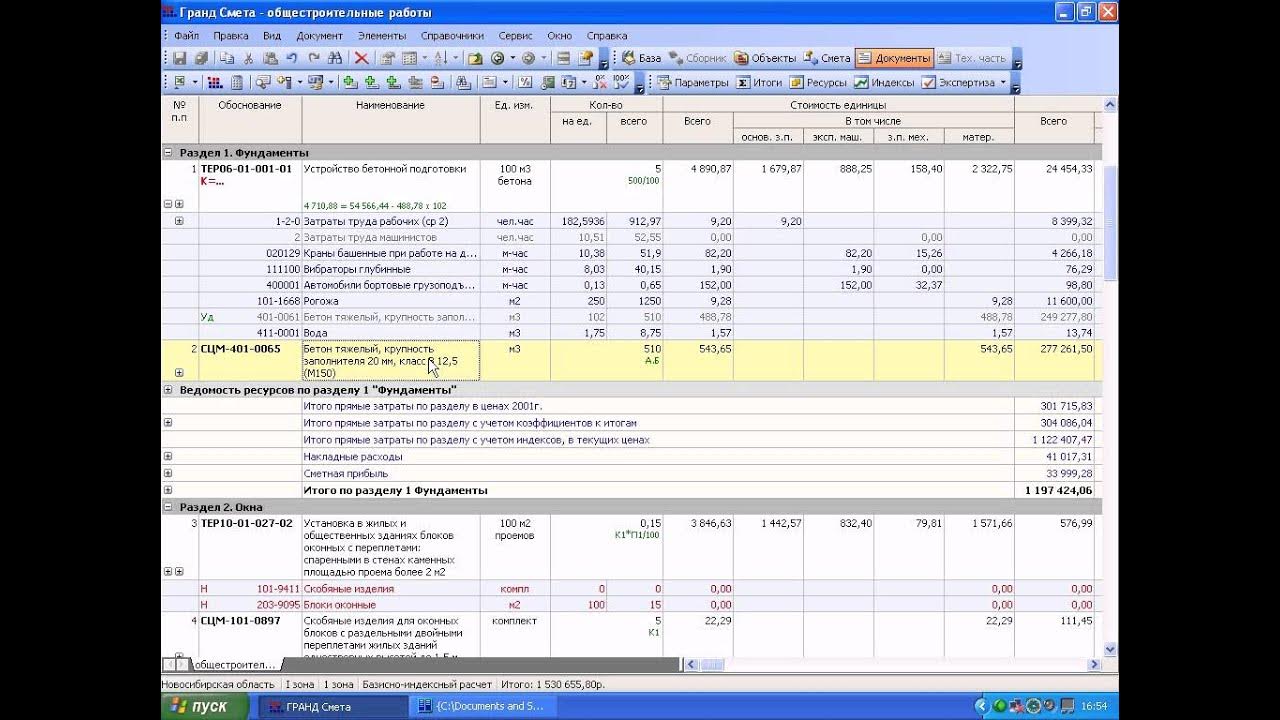1280x720 pixels.
Task: Select the ТЕР06-01-001-01 code cell
Action: click(250, 186)
